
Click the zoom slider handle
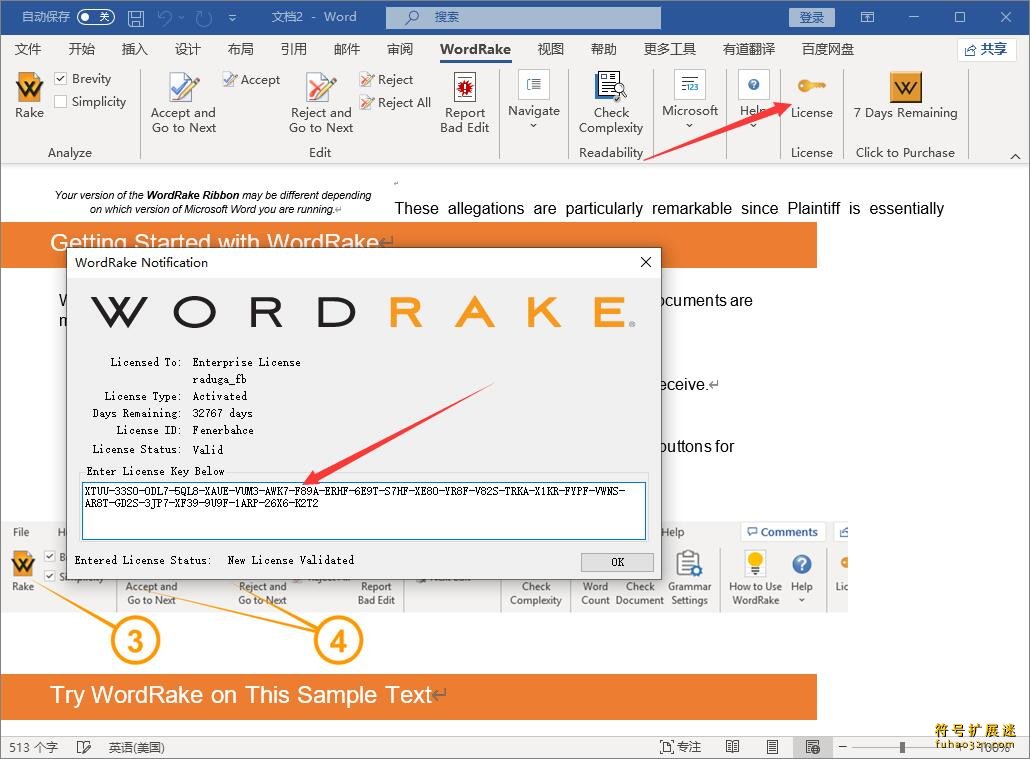[902, 747]
